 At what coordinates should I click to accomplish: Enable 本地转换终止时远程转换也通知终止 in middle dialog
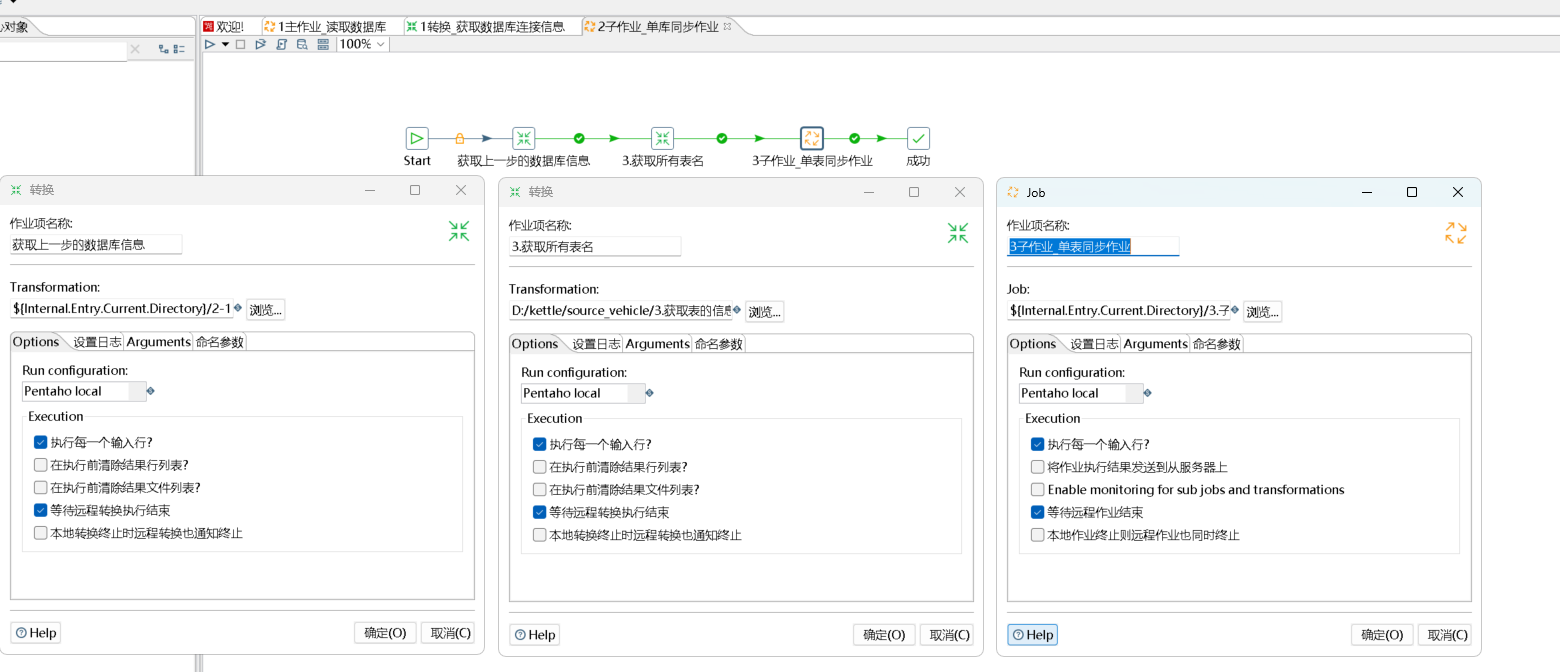click(x=540, y=535)
